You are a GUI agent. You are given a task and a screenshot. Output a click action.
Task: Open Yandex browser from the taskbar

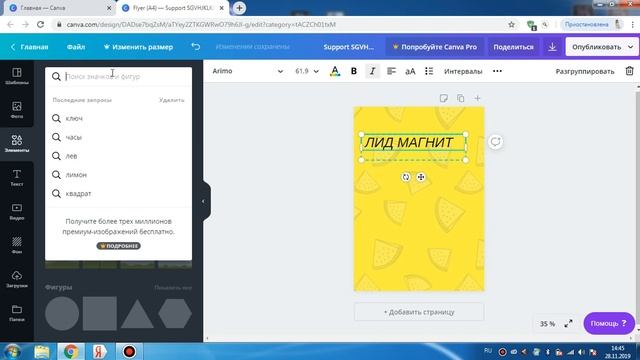pyautogui.click(x=99, y=351)
